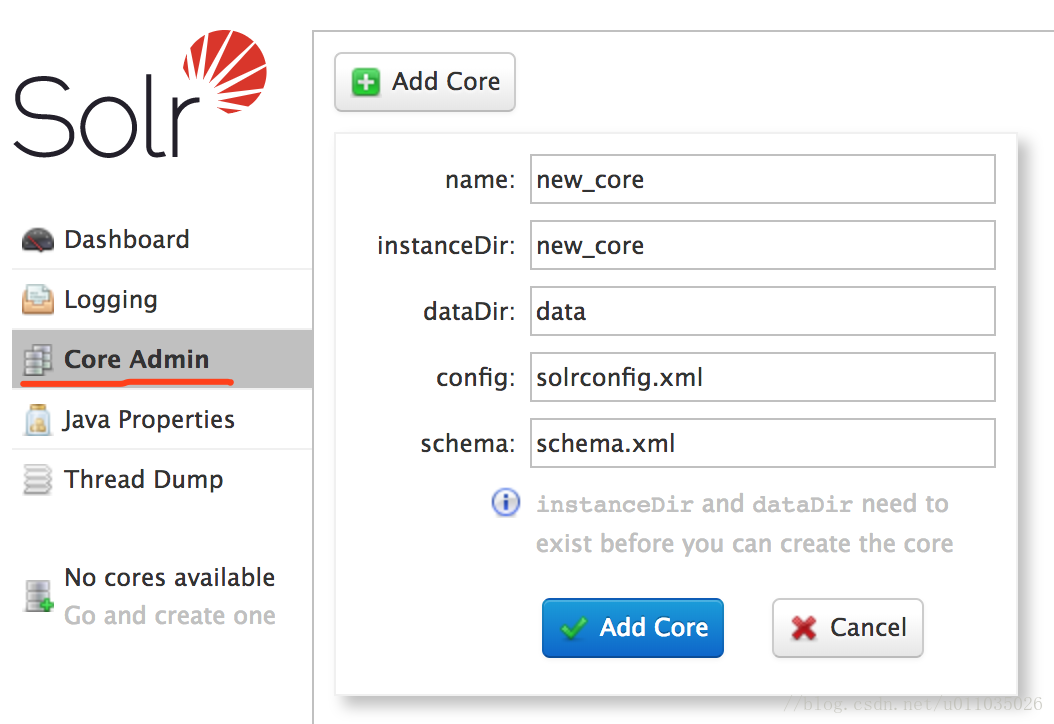Click the Thread Dump stack icon

[x=38, y=479]
